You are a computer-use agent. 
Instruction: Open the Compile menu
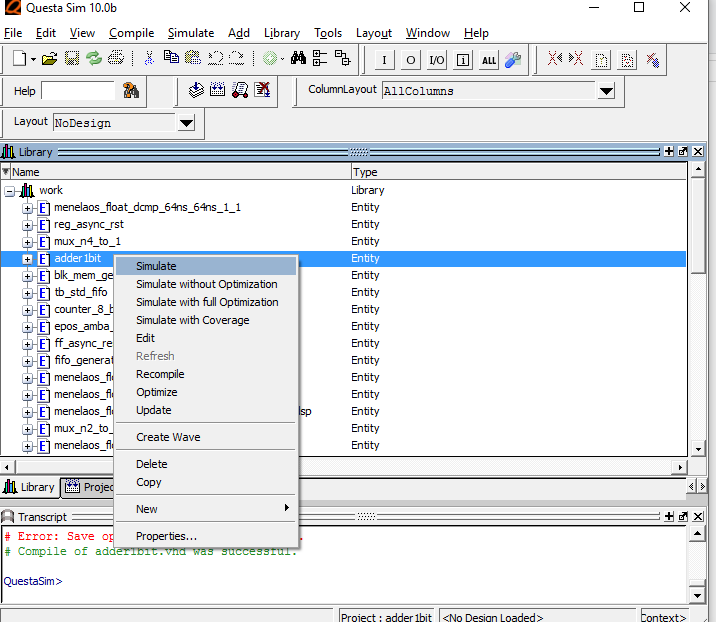coord(132,33)
